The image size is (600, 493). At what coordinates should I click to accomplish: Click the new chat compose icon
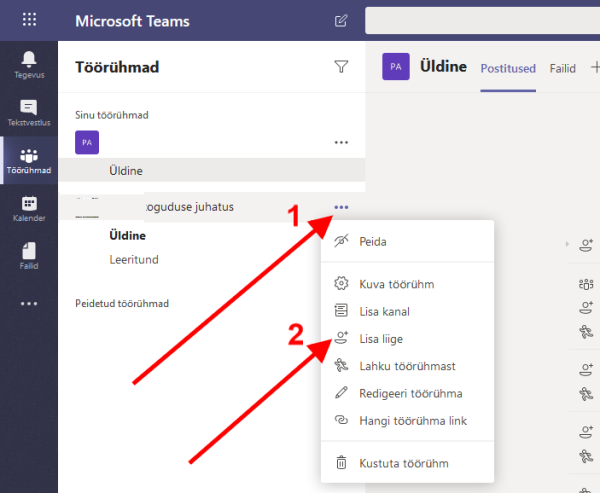[x=342, y=20]
